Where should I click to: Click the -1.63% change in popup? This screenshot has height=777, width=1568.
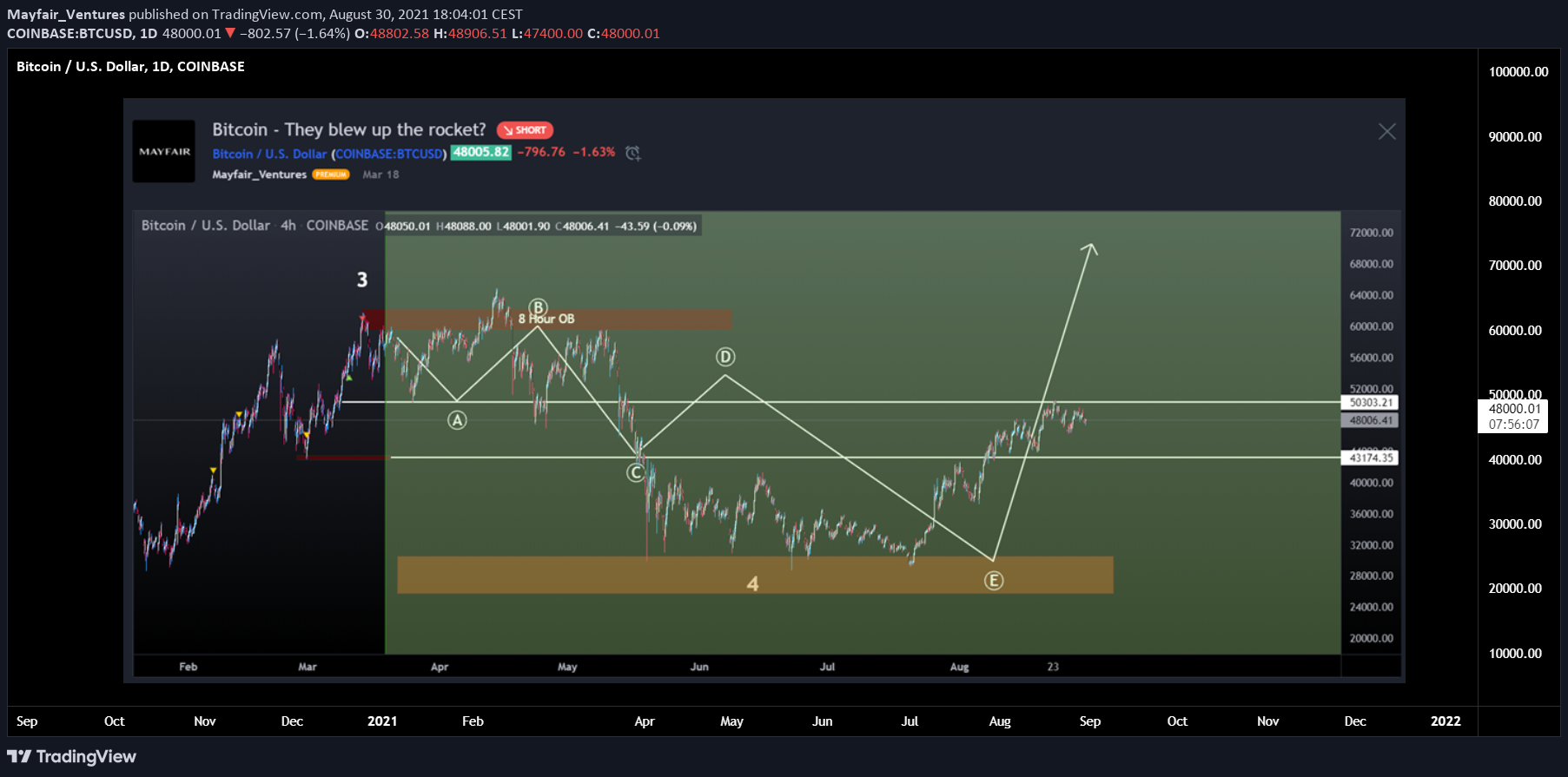click(594, 152)
